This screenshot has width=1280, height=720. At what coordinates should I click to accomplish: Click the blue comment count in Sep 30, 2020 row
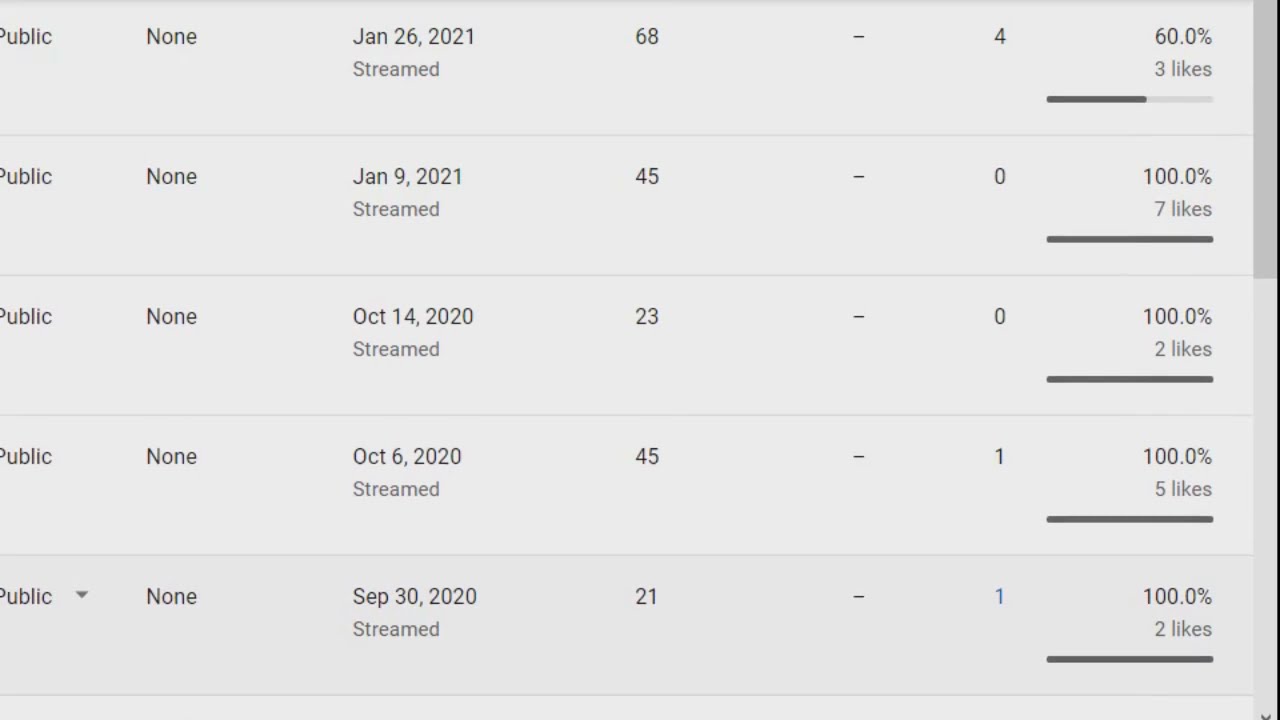pyautogui.click(x=999, y=597)
